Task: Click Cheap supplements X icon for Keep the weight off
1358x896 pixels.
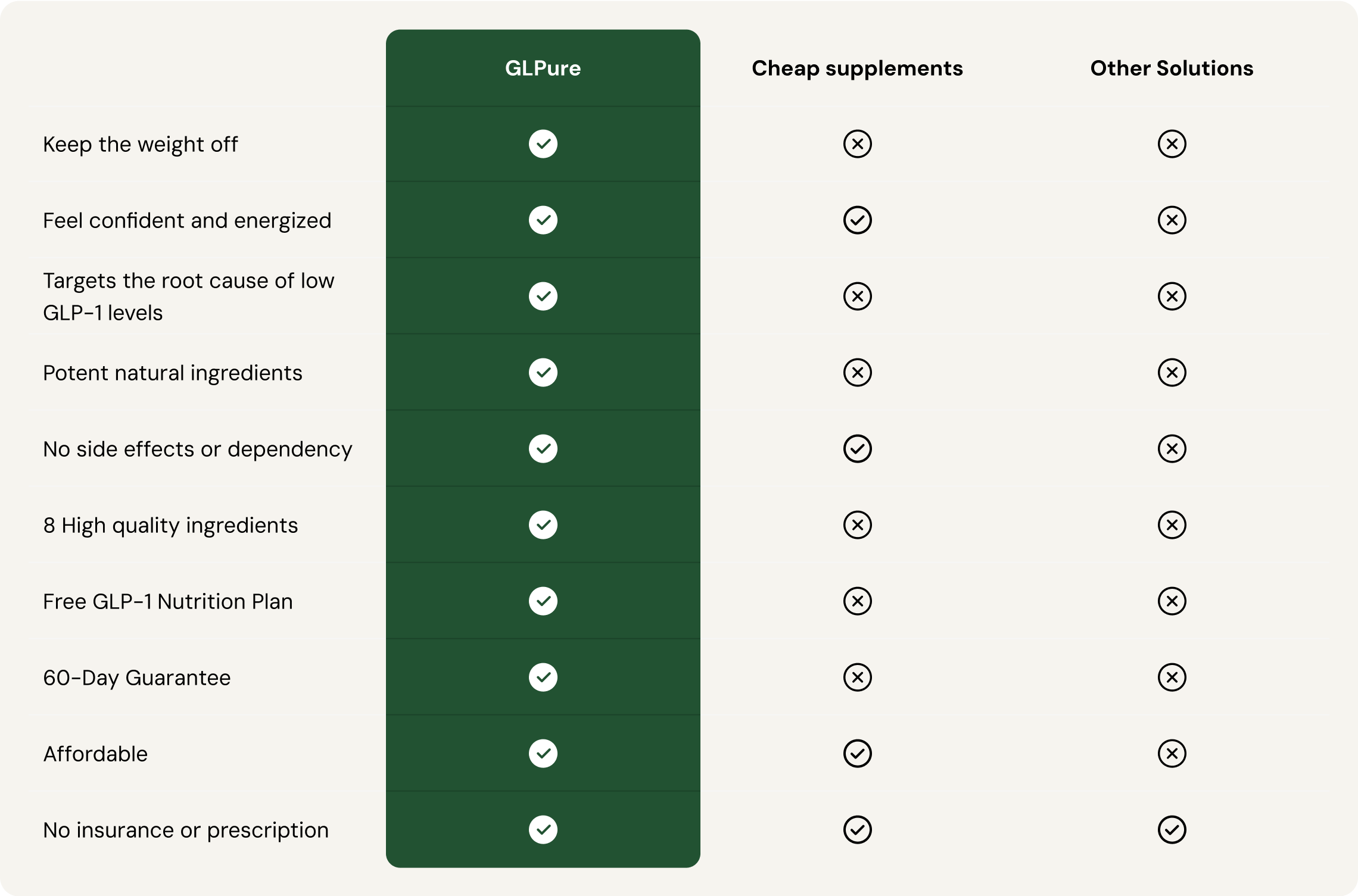Action: tap(857, 144)
